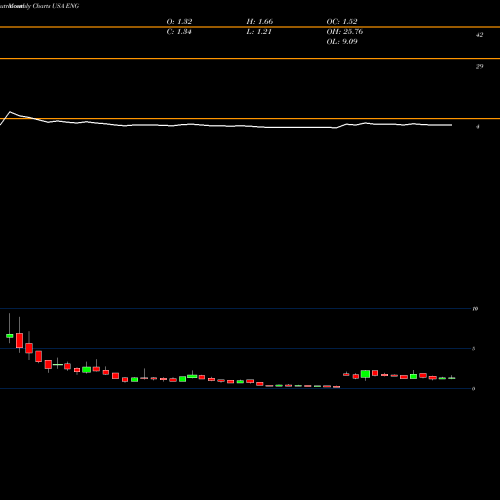Click the '0' price axis label

pos(473,389)
